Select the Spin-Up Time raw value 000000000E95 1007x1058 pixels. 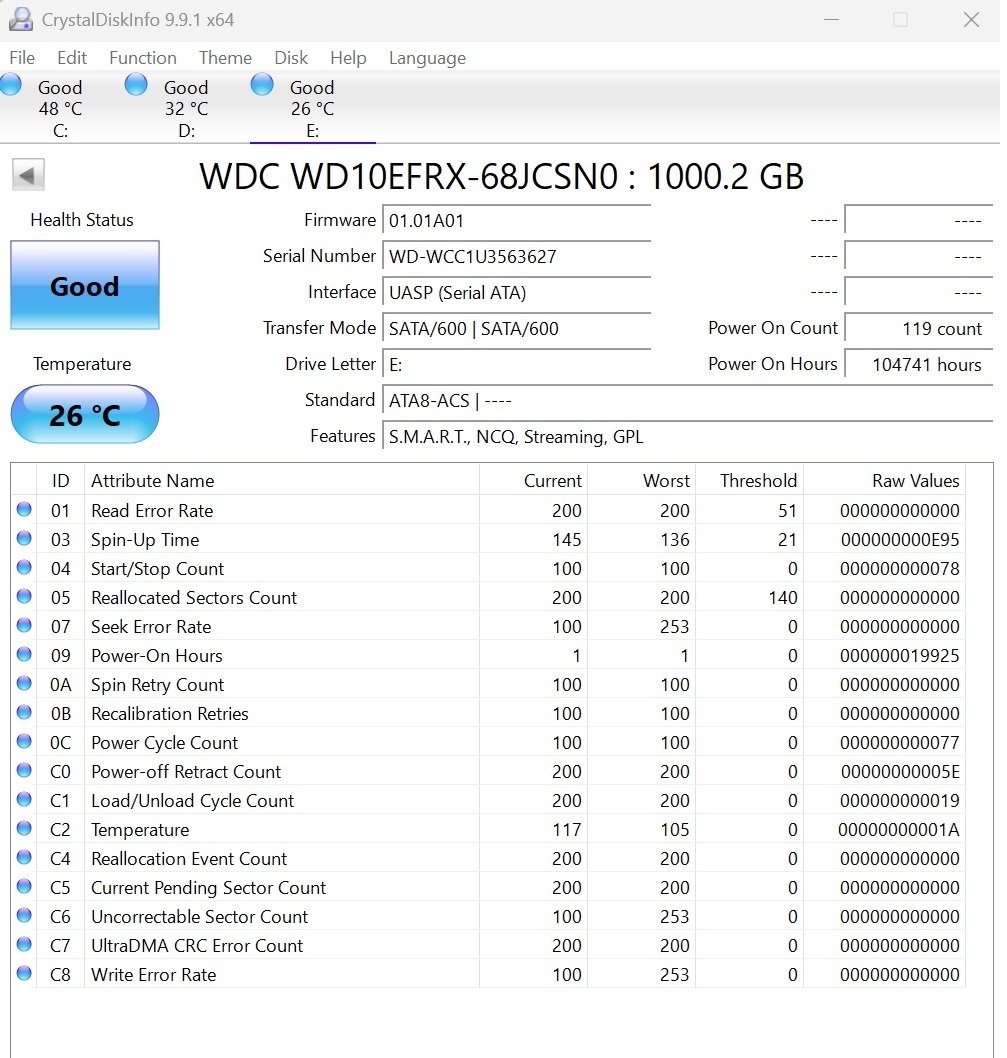click(x=900, y=540)
